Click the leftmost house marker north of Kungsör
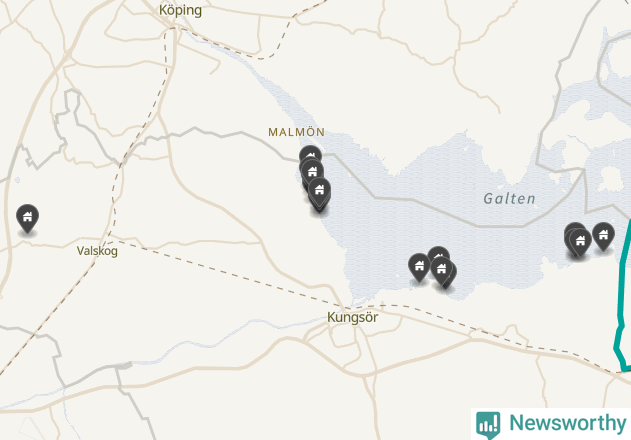This screenshot has width=631, height=440. (419, 266)
